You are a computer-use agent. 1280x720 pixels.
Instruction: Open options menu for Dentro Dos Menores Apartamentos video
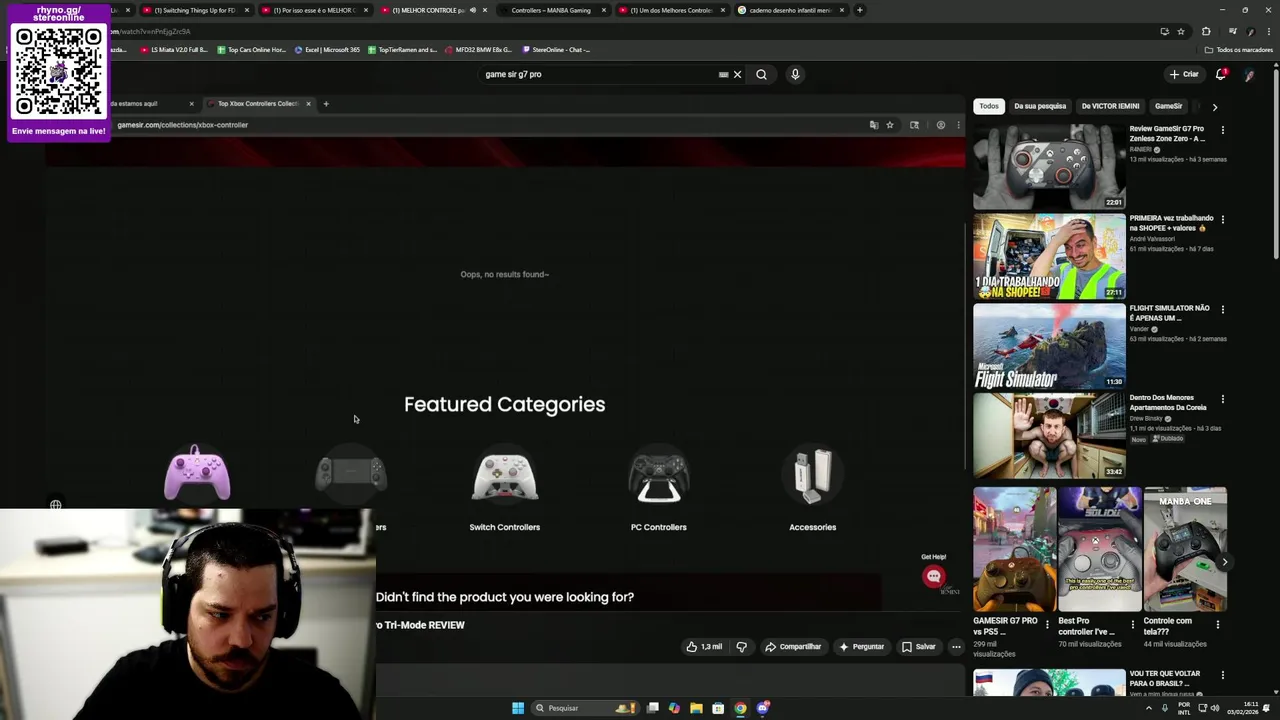click(1222, 399)
